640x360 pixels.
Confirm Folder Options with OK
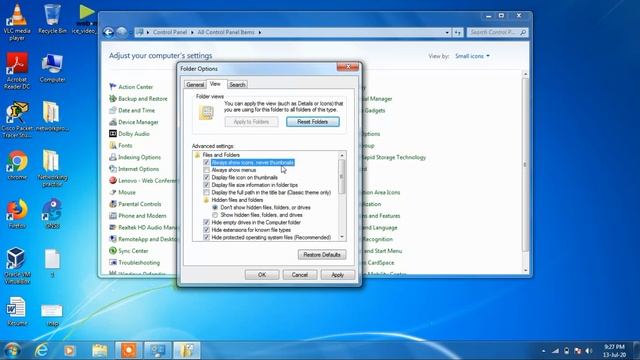262,275
